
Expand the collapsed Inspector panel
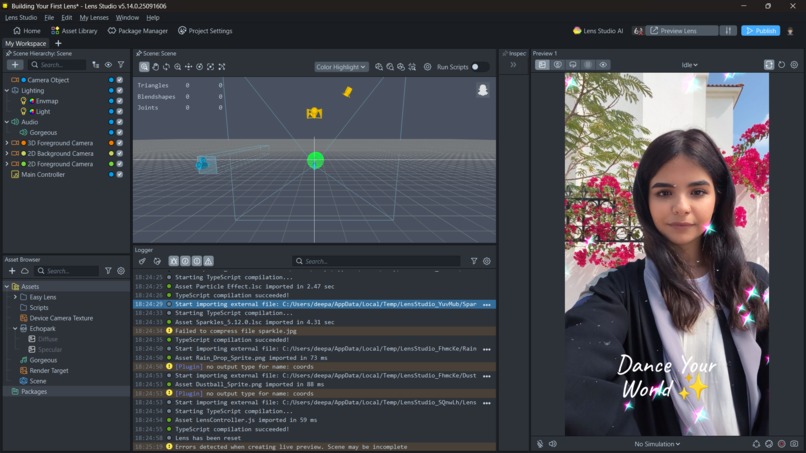[x=513, y=65]
